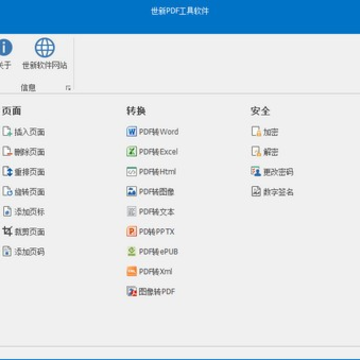Click the 世新软件网站 label
This screenshot has width=360, height=360.
(x=45, y=65)
